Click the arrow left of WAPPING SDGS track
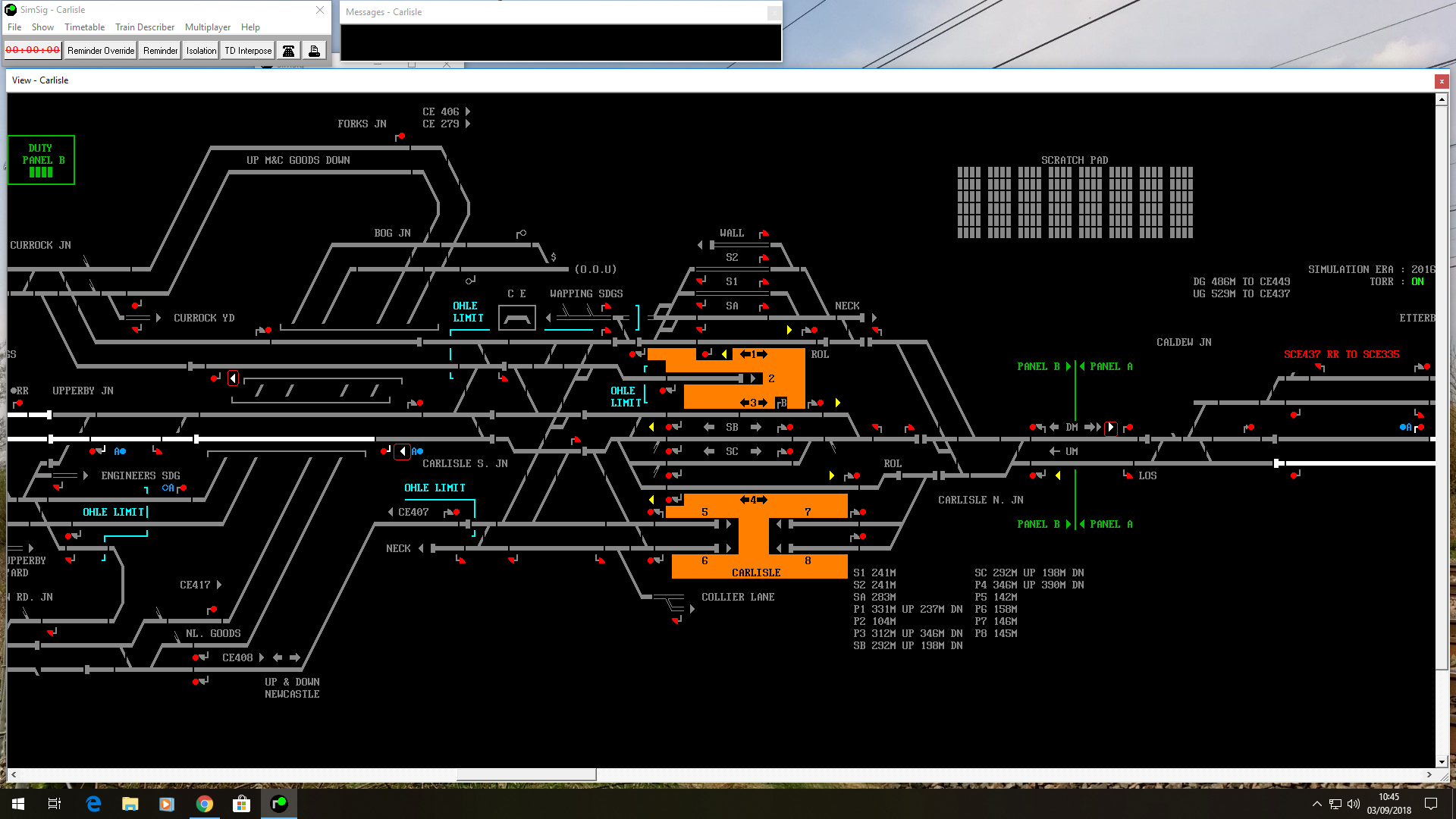The height and width of the screenshot is (819, 1456). click(548, 318)
